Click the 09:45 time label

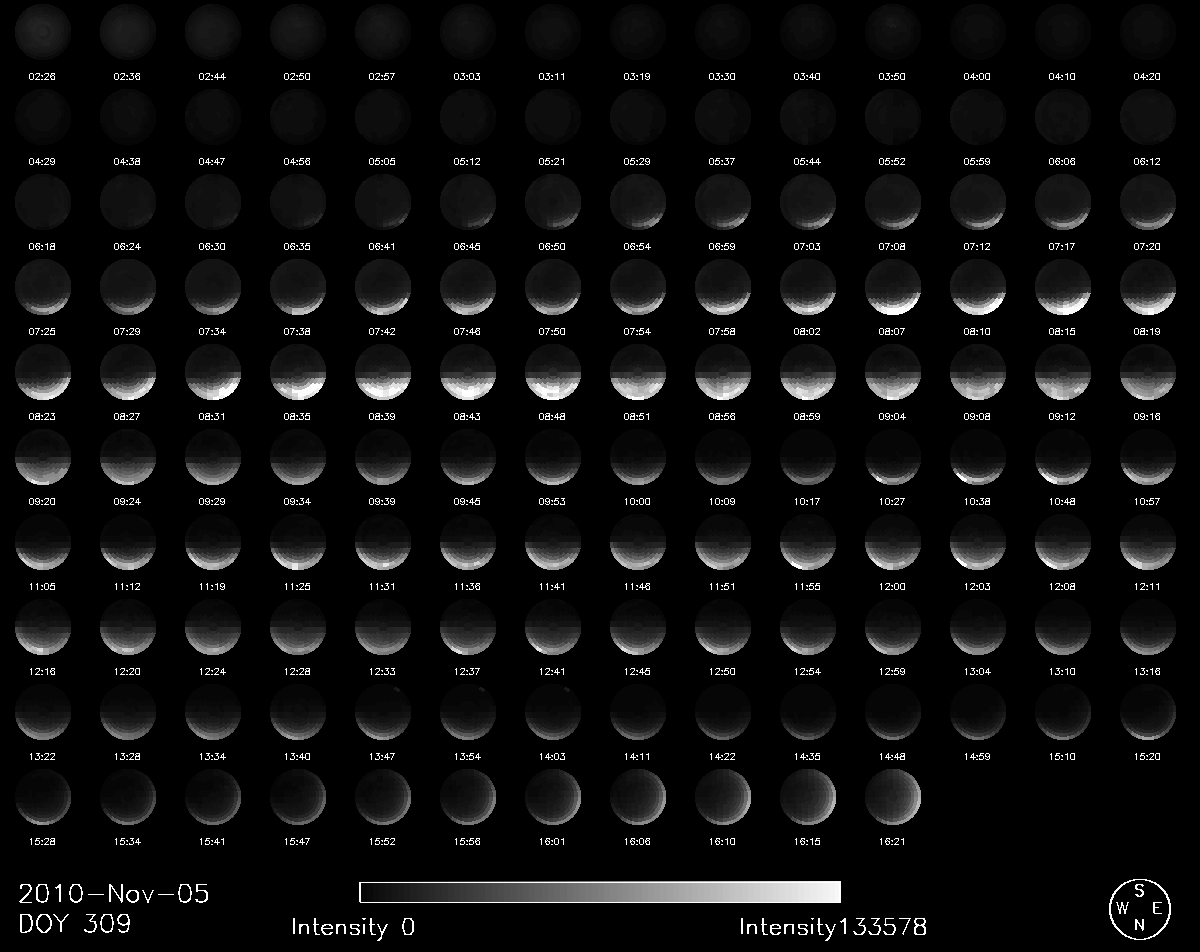pyautogui.click(x=468, y=501)
